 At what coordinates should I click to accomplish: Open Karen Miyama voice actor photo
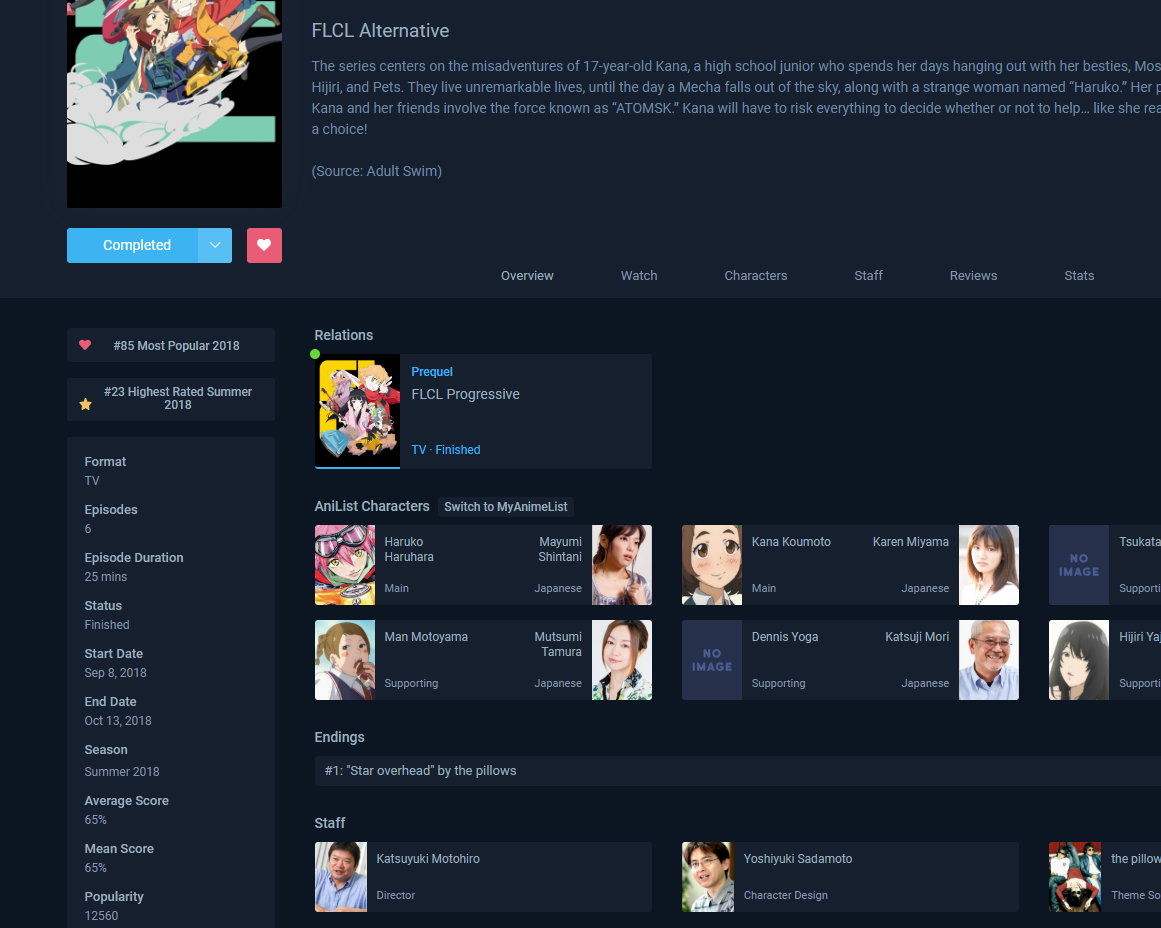point(989,565)
